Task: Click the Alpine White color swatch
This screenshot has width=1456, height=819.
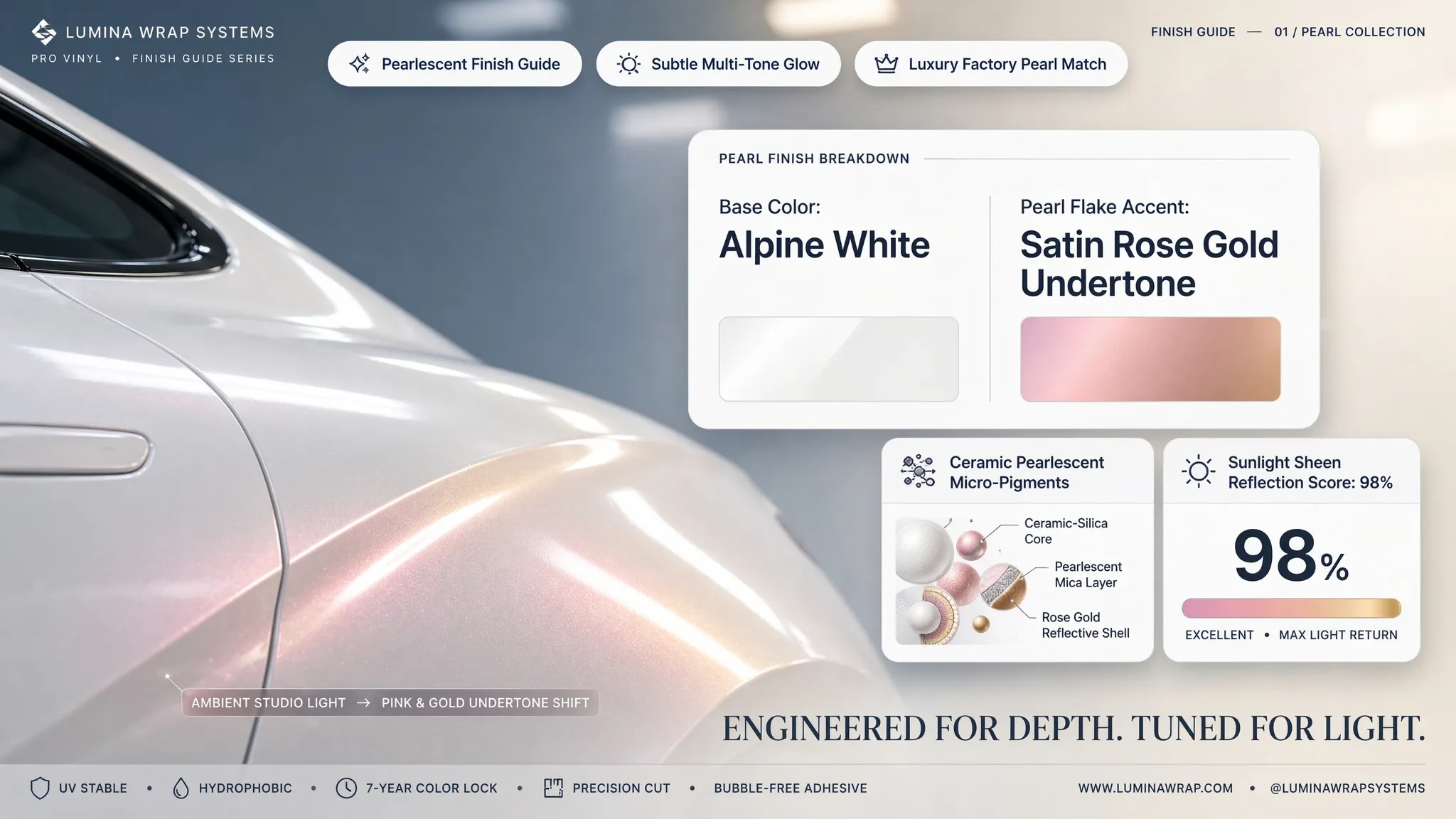Action: [839, 359]
